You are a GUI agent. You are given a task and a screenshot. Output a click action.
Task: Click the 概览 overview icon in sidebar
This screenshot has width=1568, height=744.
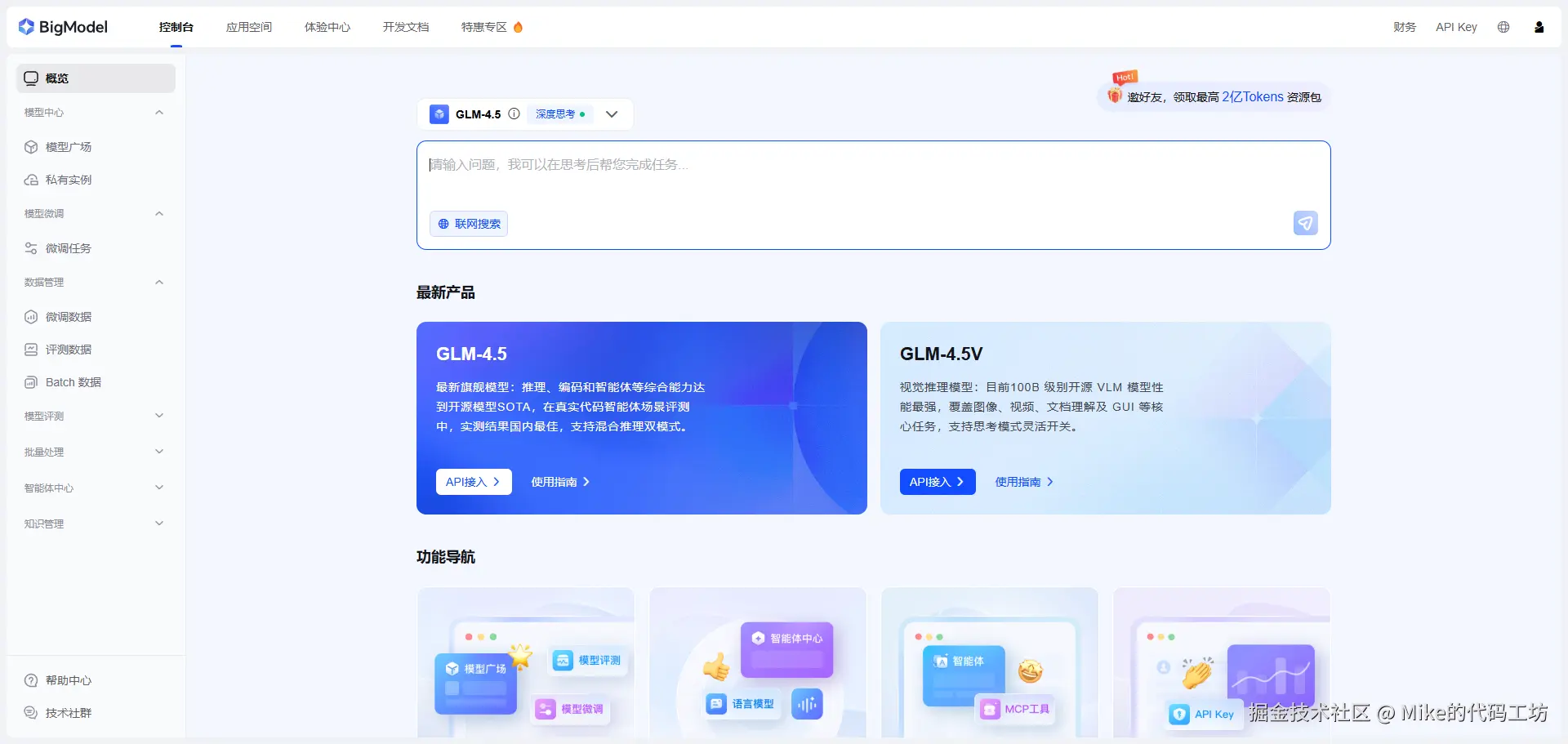pos(31,78)
